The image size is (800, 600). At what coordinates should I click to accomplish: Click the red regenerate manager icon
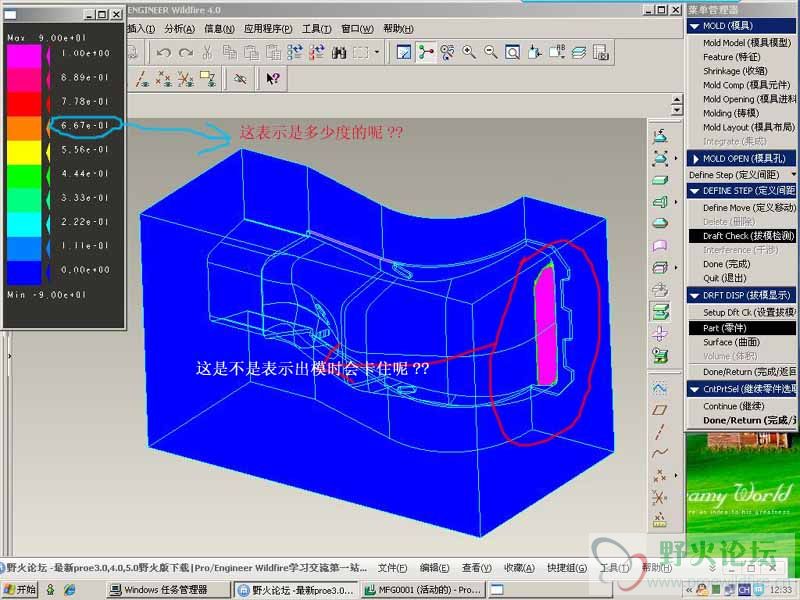317,53
